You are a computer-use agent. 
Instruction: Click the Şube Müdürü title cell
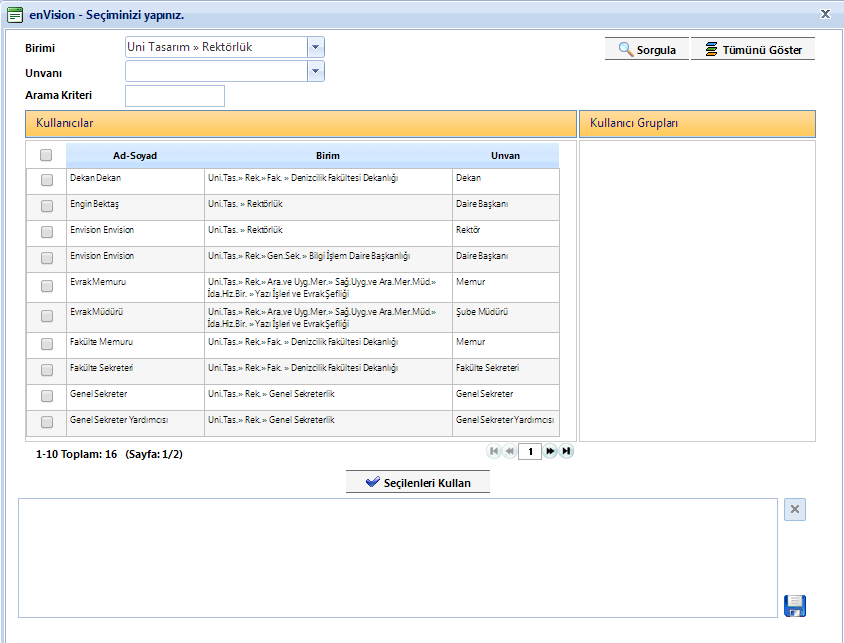coord(505,317)
